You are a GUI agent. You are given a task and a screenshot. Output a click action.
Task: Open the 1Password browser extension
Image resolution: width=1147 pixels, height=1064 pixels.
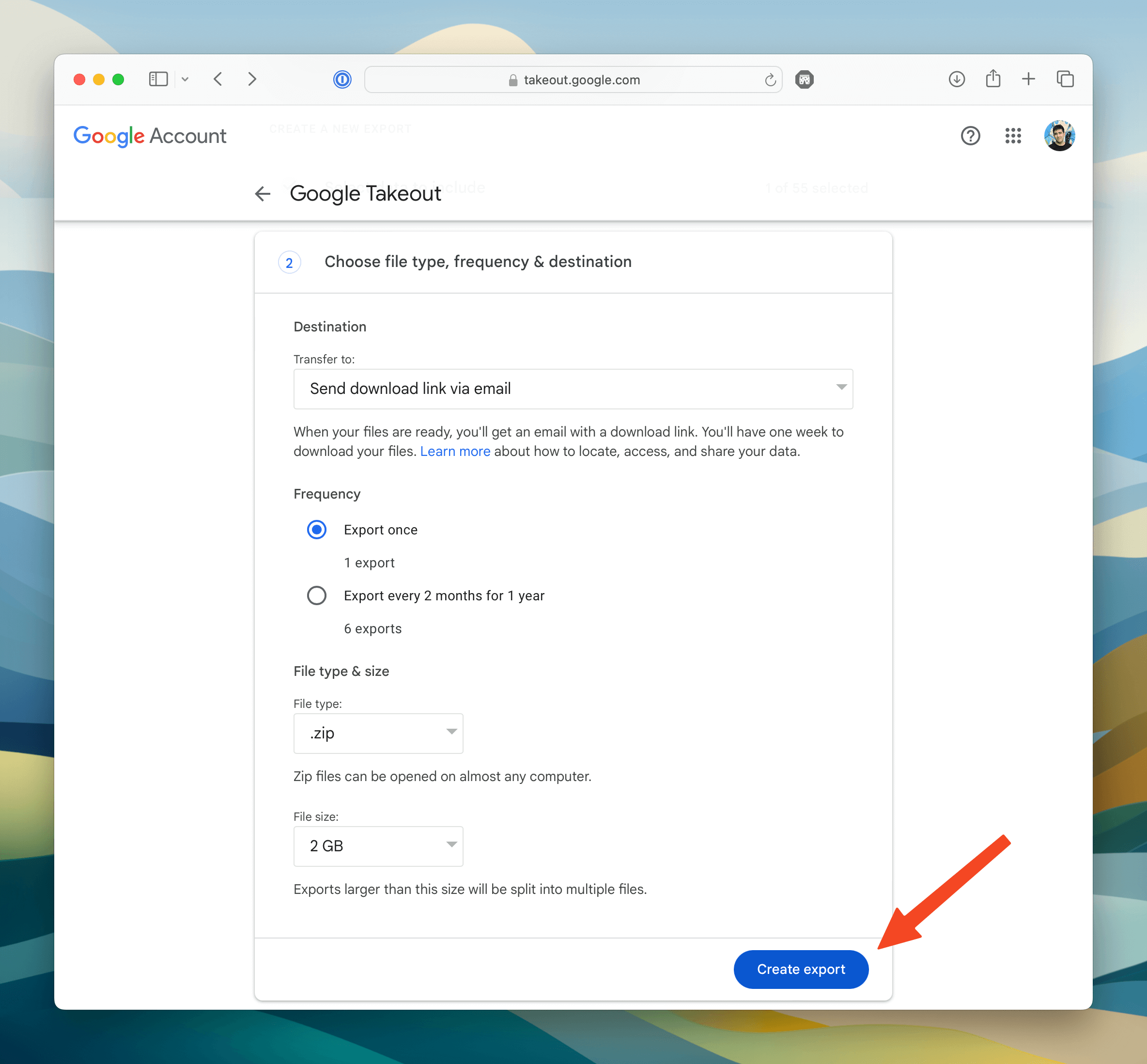342,79
